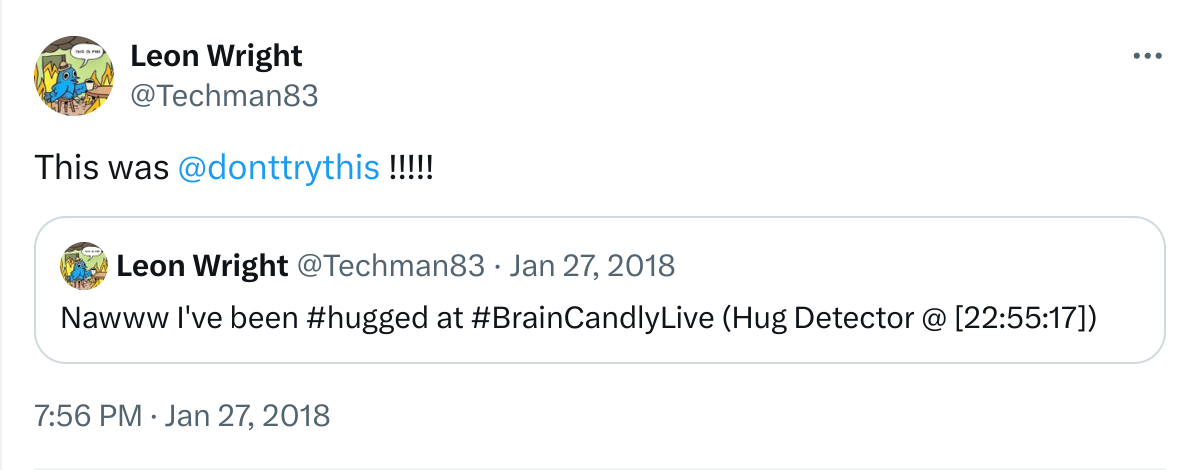Click the @Techman83 handle below the header name
Viewport: 1198px width, 470px height.
coord(224,95)
